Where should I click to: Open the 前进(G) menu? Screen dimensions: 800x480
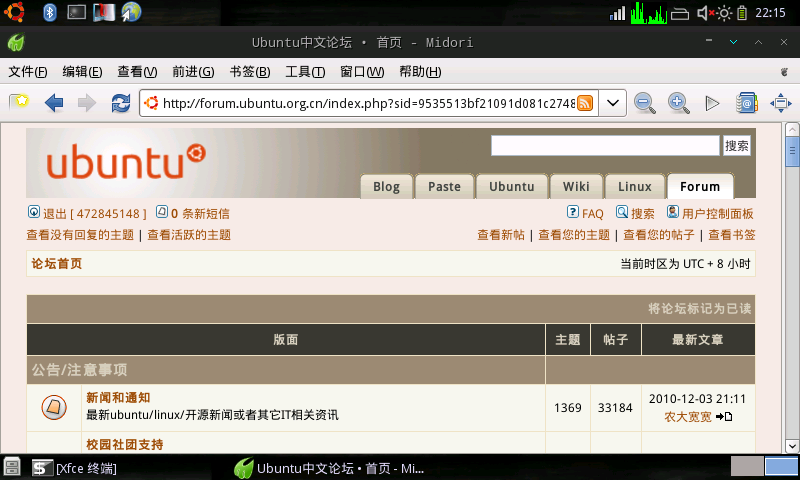(193, 72)
